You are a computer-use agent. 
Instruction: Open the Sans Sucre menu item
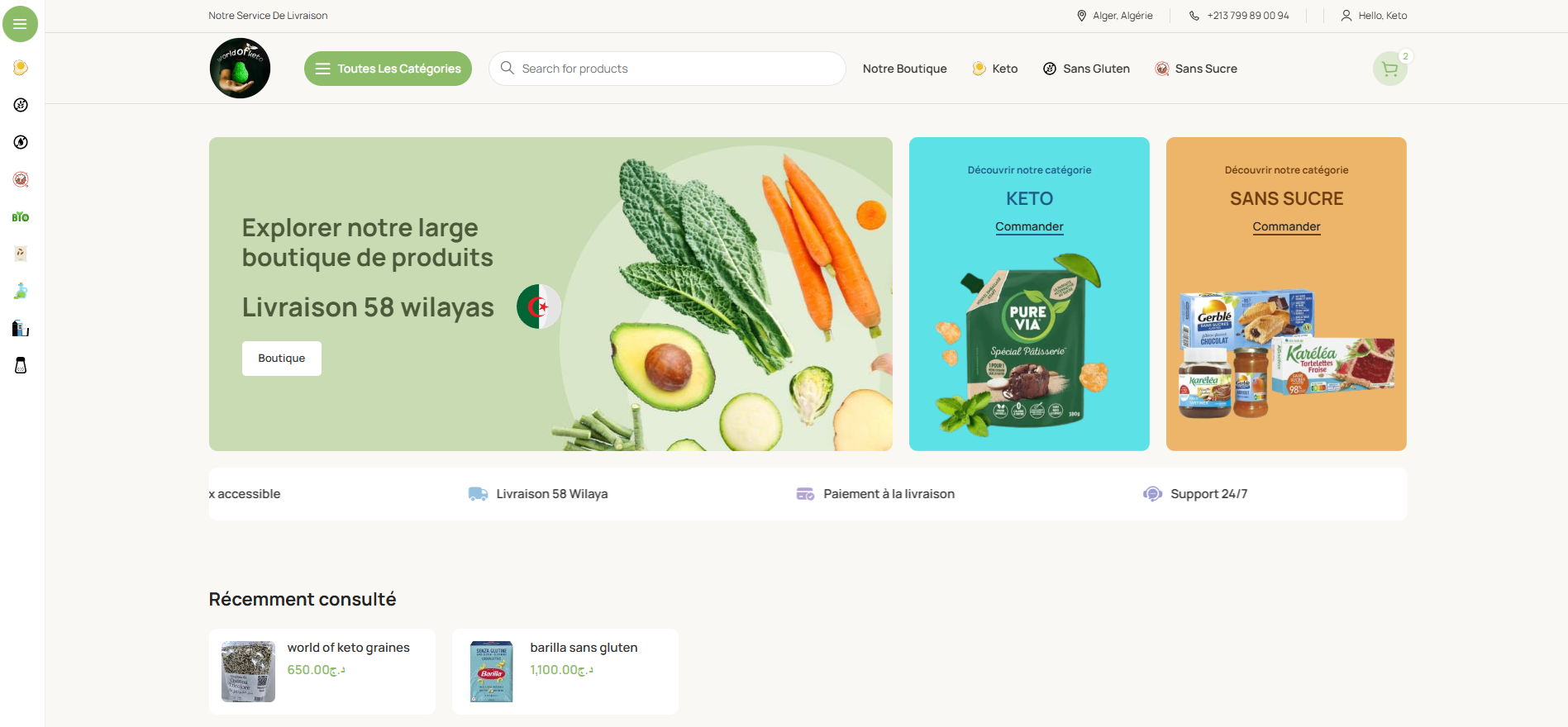click(1196, 69)
